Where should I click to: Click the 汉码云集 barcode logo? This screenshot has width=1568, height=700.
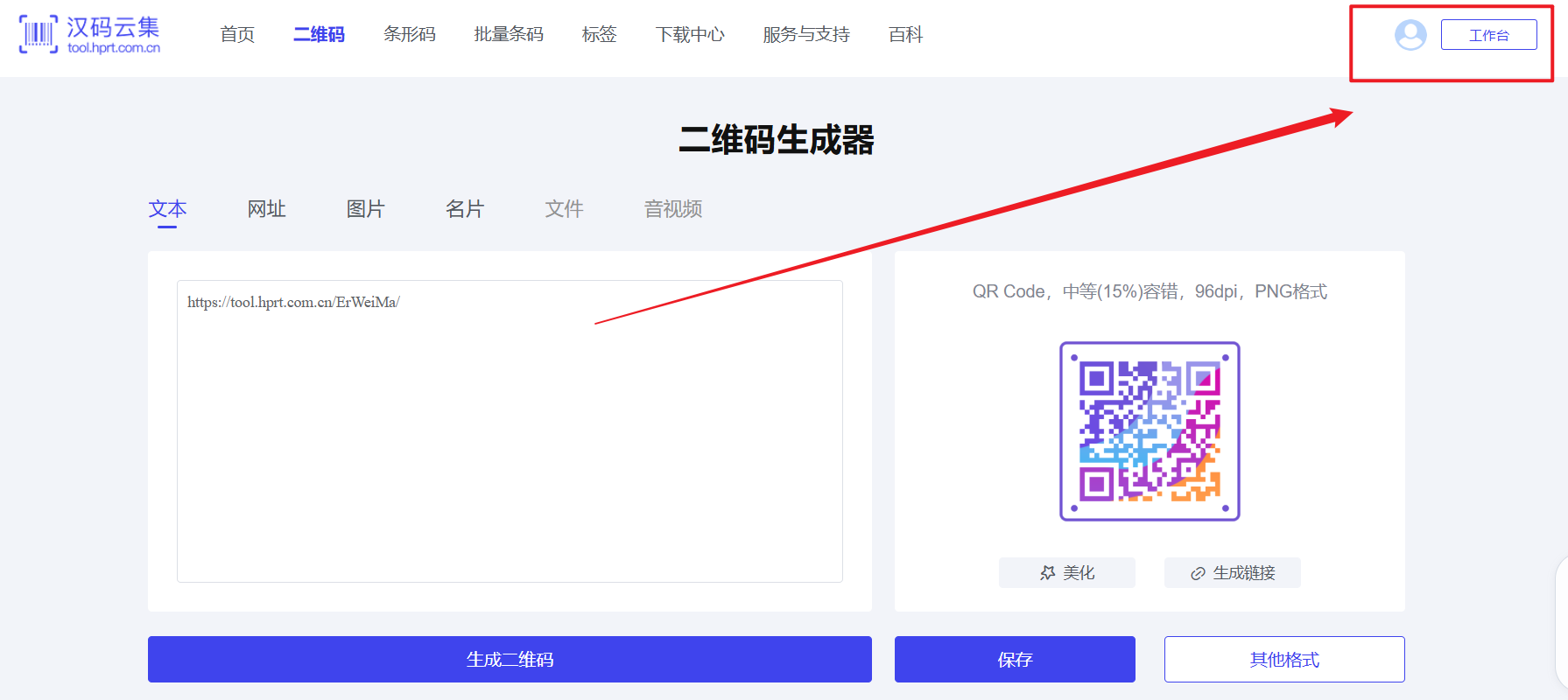point(89,35)
